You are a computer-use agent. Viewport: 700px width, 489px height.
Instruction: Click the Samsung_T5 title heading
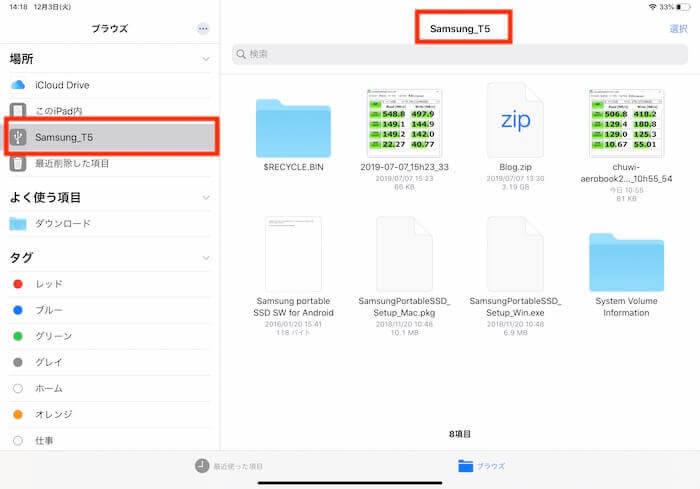coord(460,29)
